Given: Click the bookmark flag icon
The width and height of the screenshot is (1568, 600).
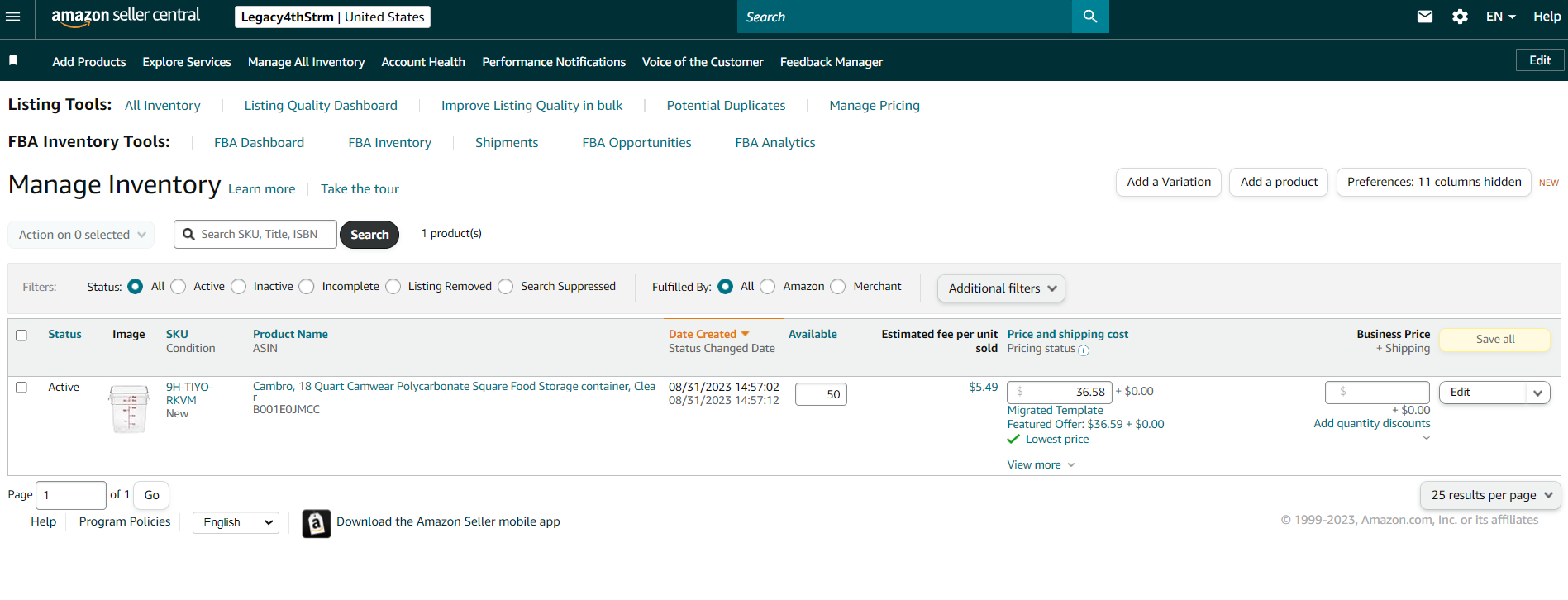Looking at the screenshot, I should click(13, 60).
